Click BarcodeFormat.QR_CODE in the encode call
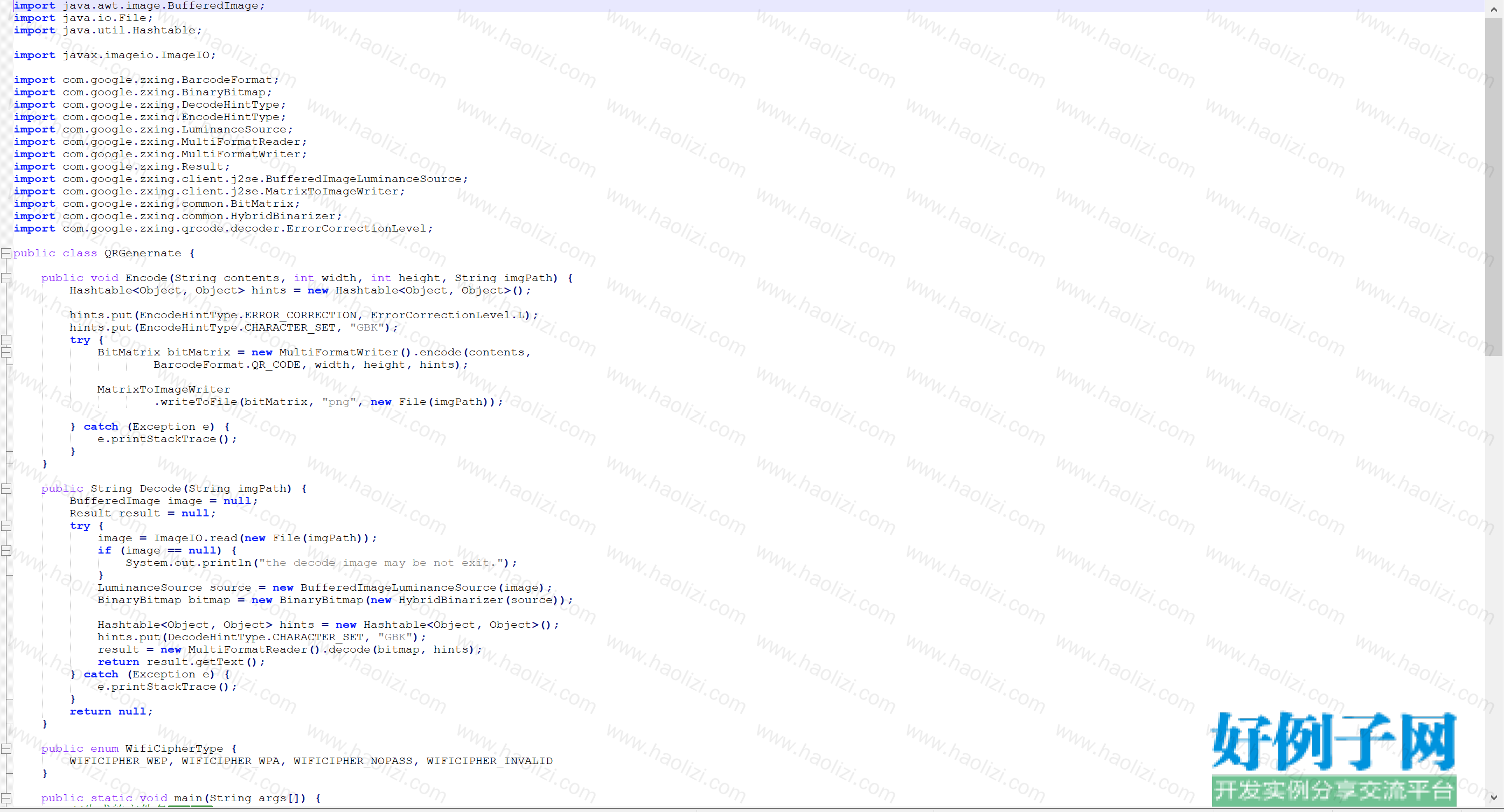 pos(227,365)
